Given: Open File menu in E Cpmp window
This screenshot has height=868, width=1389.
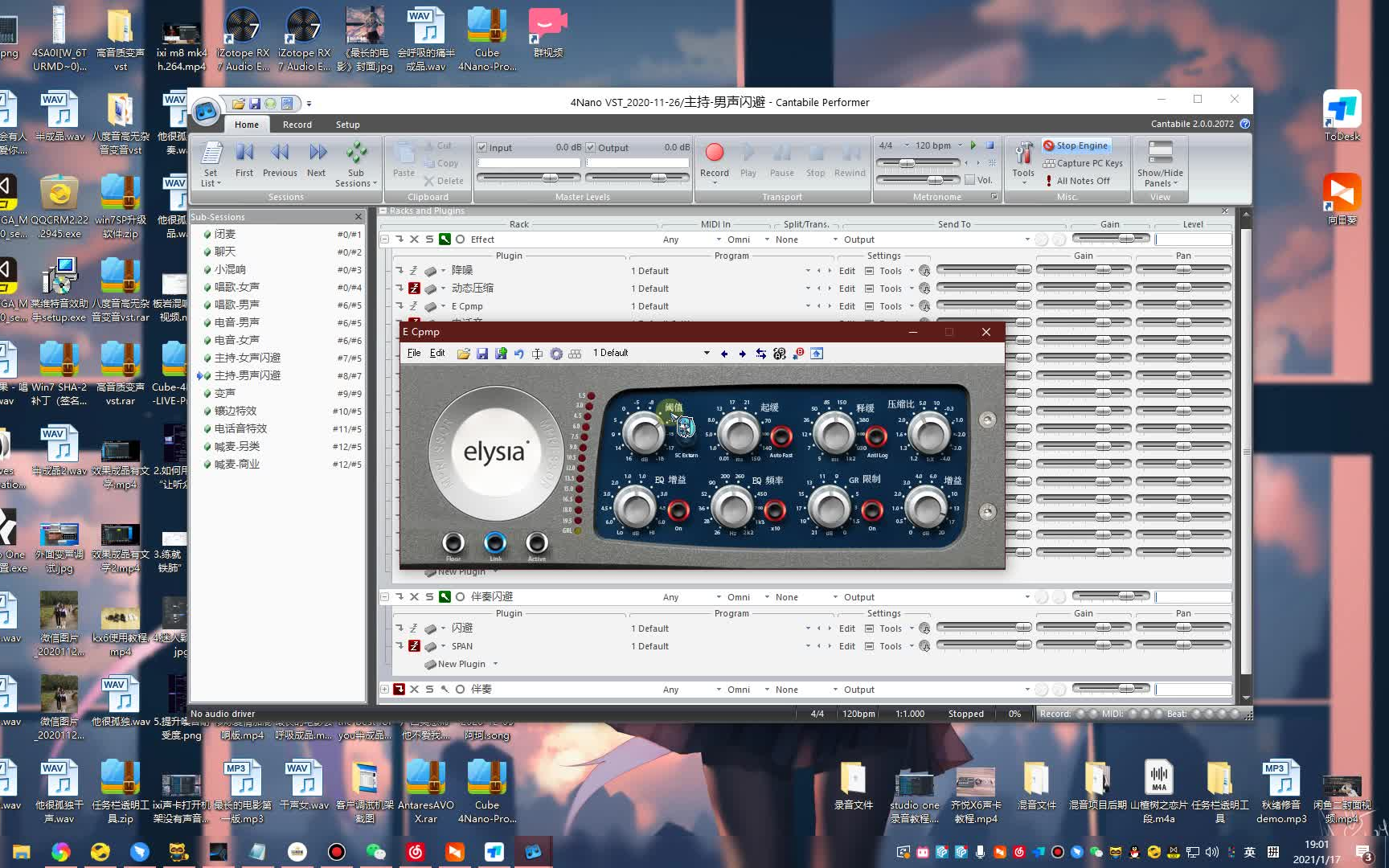Looking at the screenshot, I should click(414, 353).
